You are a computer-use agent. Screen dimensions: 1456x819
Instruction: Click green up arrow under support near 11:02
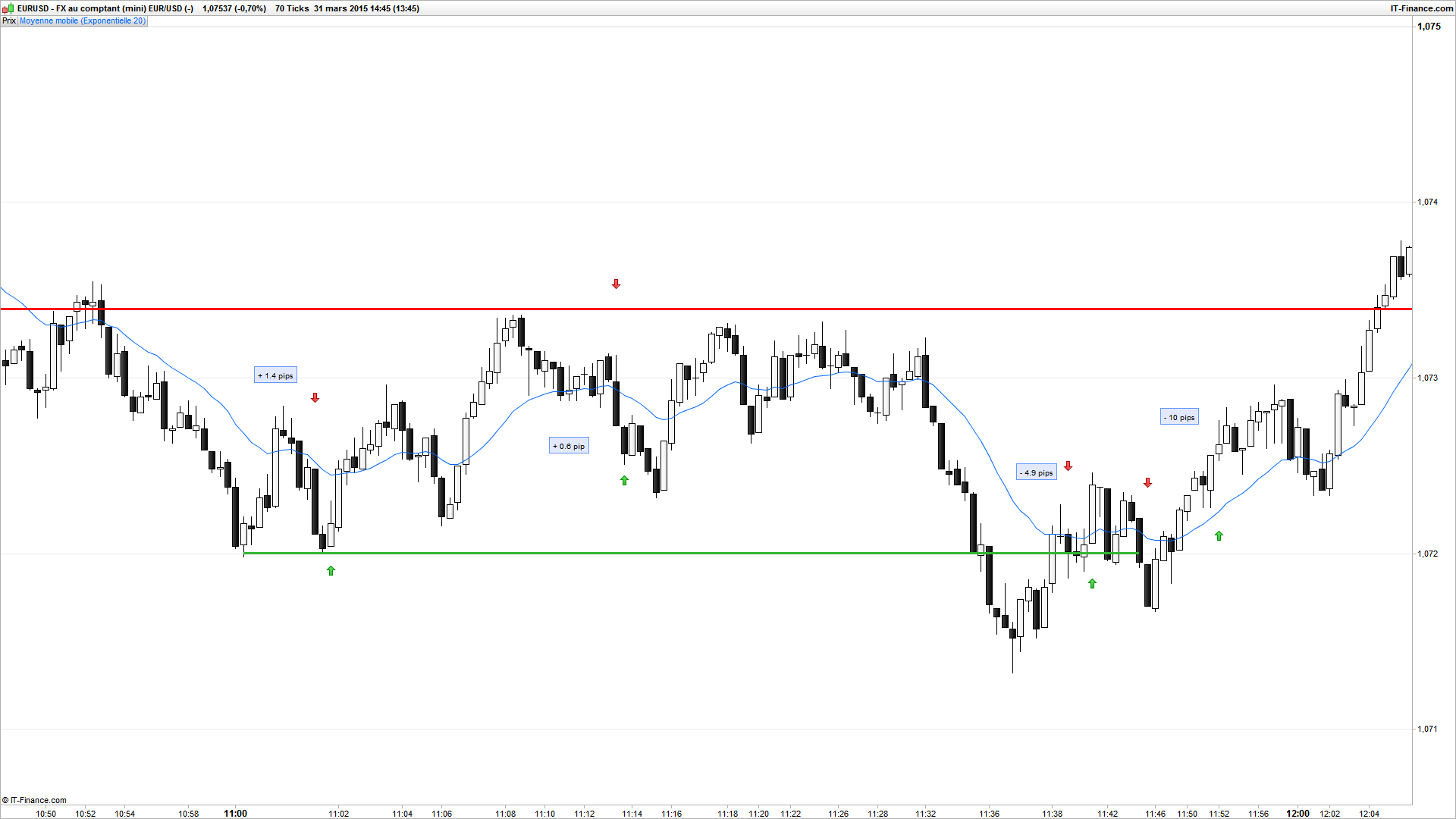[x=331, y=571]
